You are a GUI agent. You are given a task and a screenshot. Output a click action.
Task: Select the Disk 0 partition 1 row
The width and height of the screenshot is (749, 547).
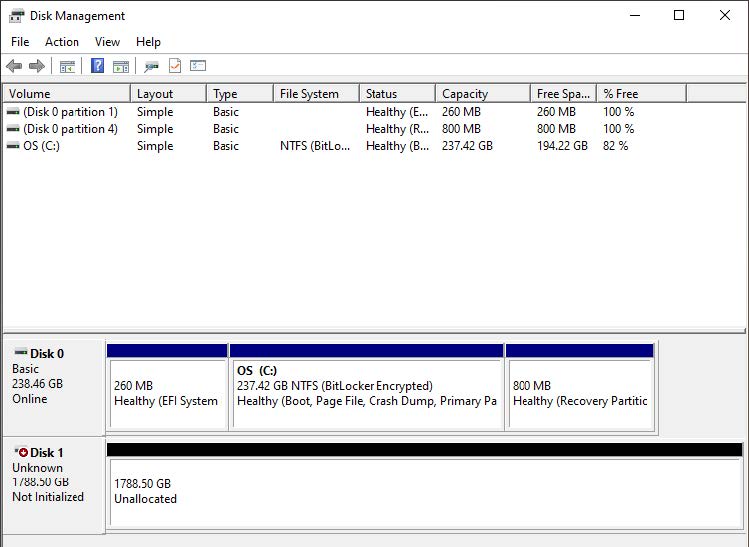pos(70,112)
